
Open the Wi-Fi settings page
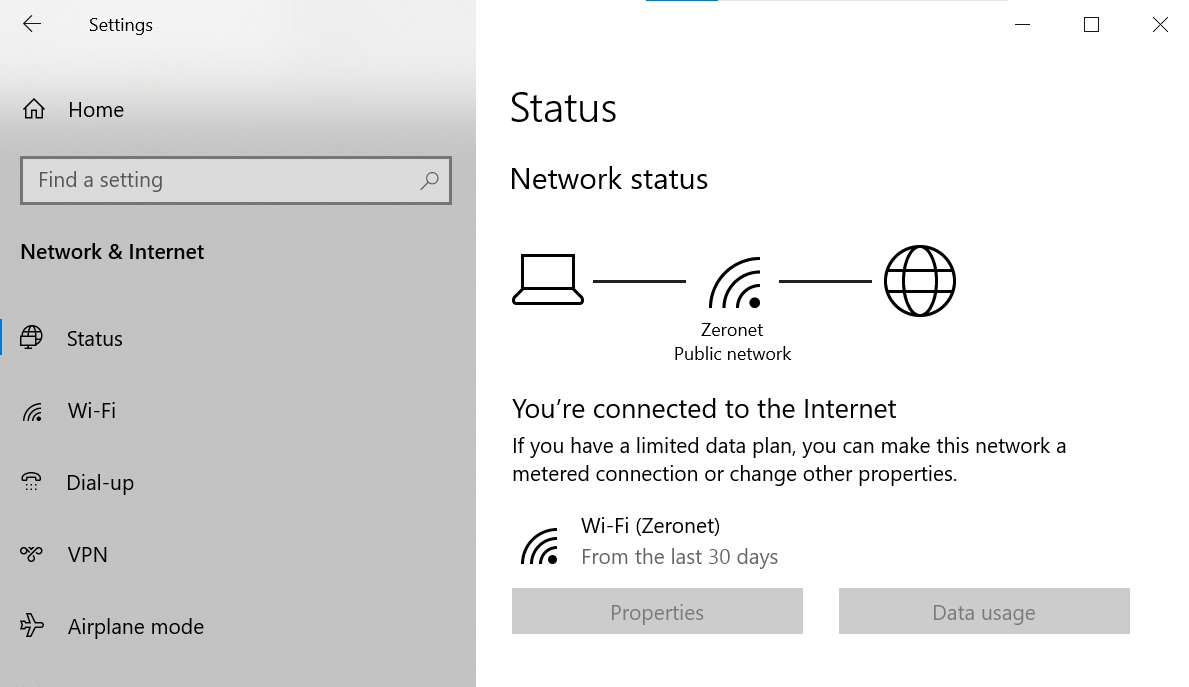[x=92, y=411]
